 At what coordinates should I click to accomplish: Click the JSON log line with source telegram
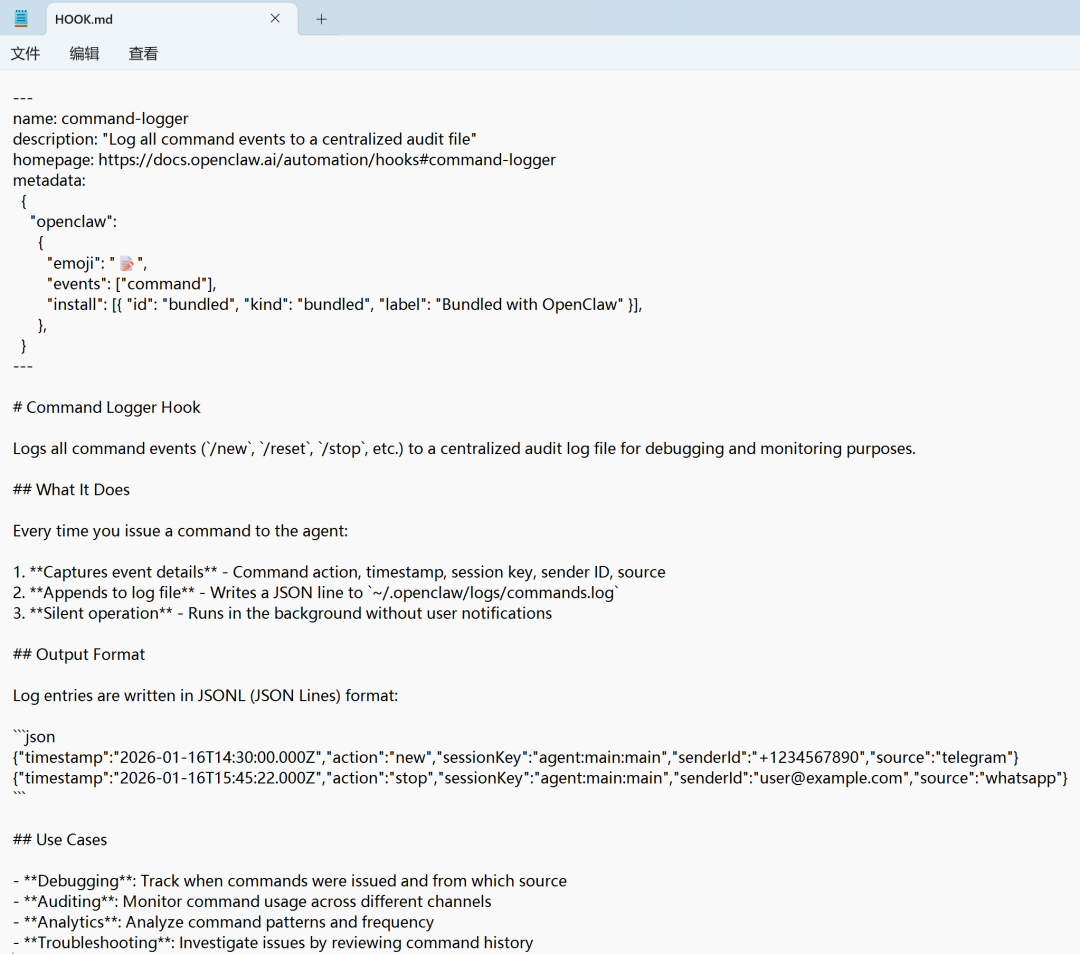515,758
